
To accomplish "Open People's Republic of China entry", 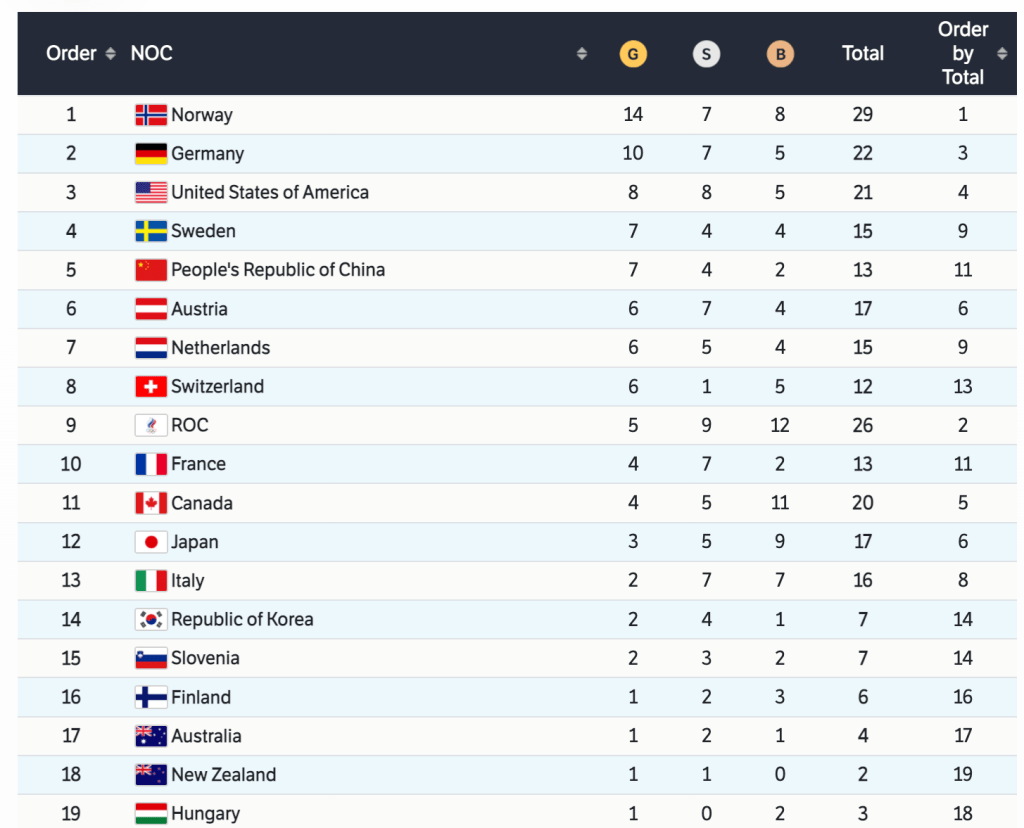I will pyautogui.click(x=278, y=270).
